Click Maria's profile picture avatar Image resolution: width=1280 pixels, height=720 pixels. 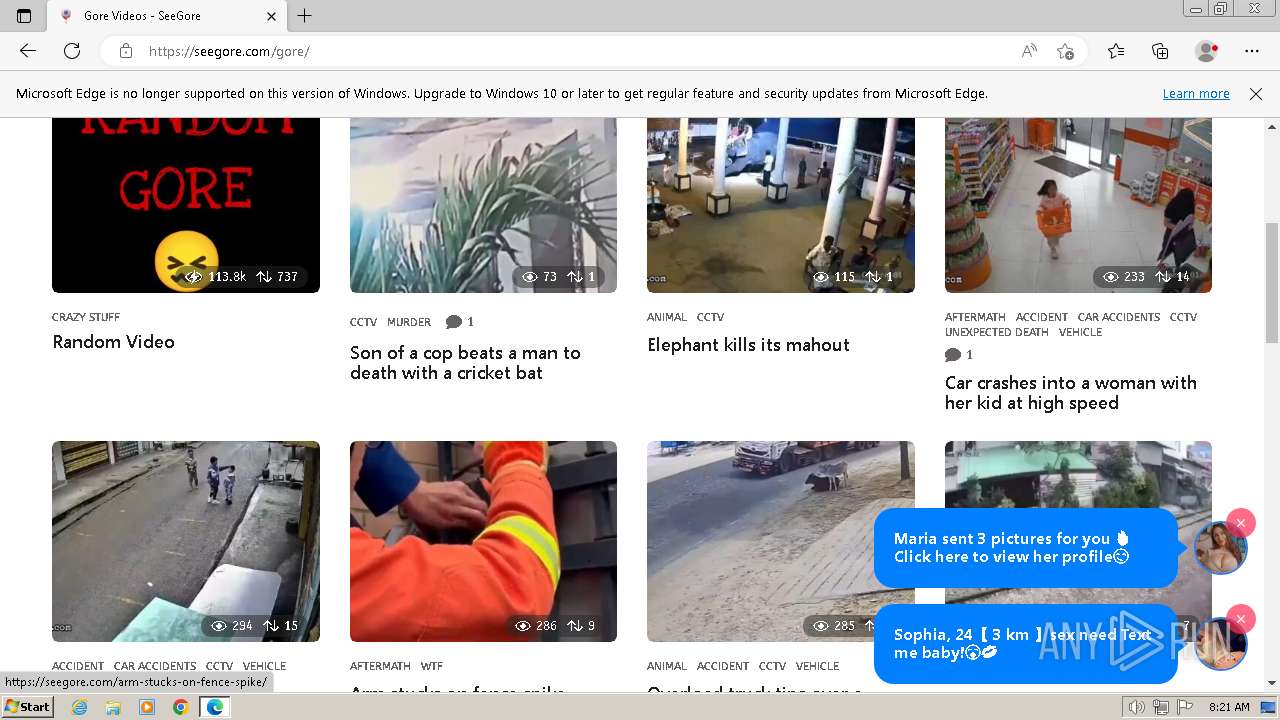coord(1221,548)
